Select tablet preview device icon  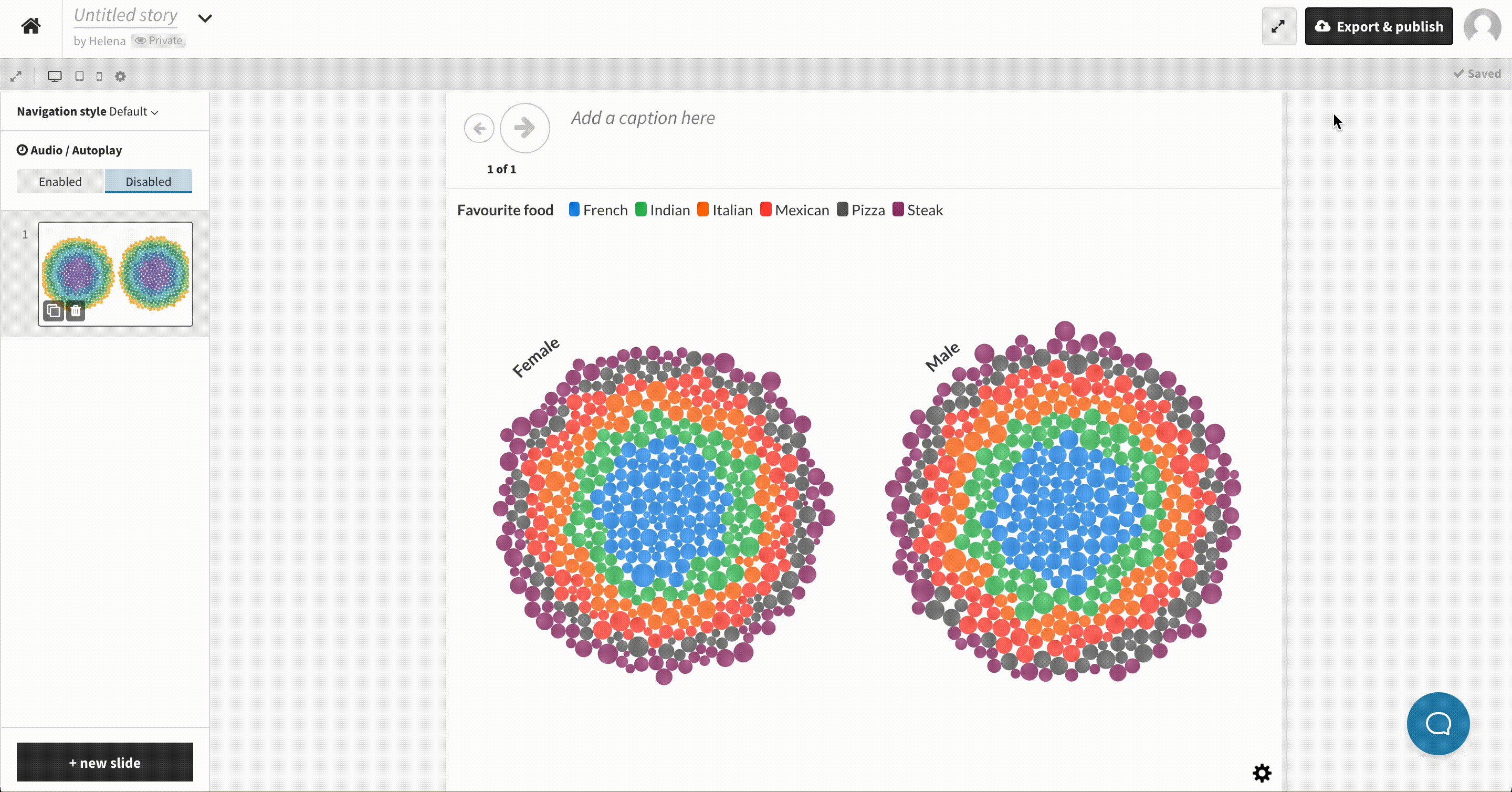[79, 76]
